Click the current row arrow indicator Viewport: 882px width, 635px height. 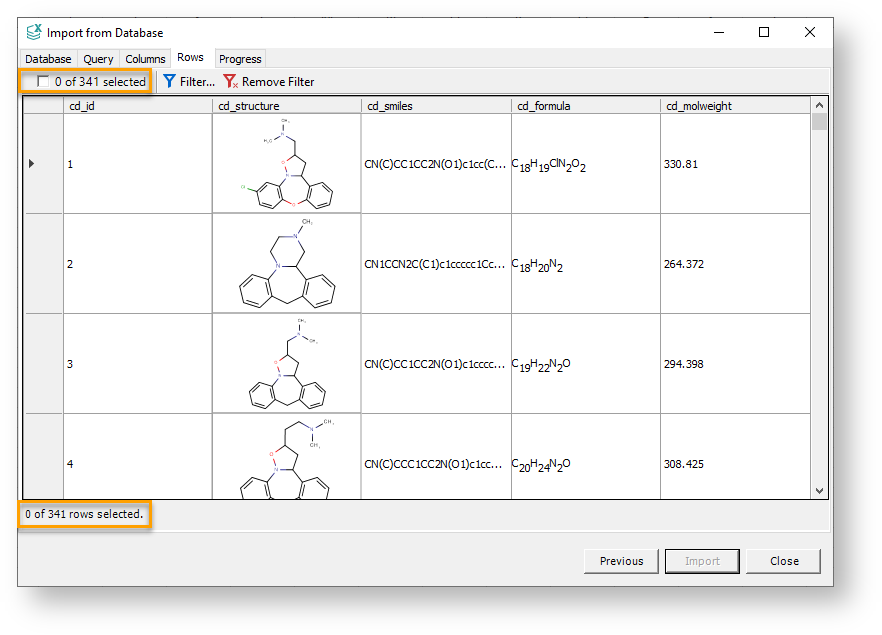31,163
